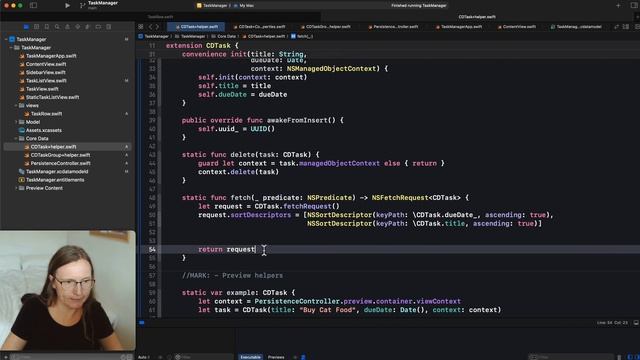Viewport: 640px width, 360px height.
Task: Open the Breakpoint navigator
Action: pos(98,27)
